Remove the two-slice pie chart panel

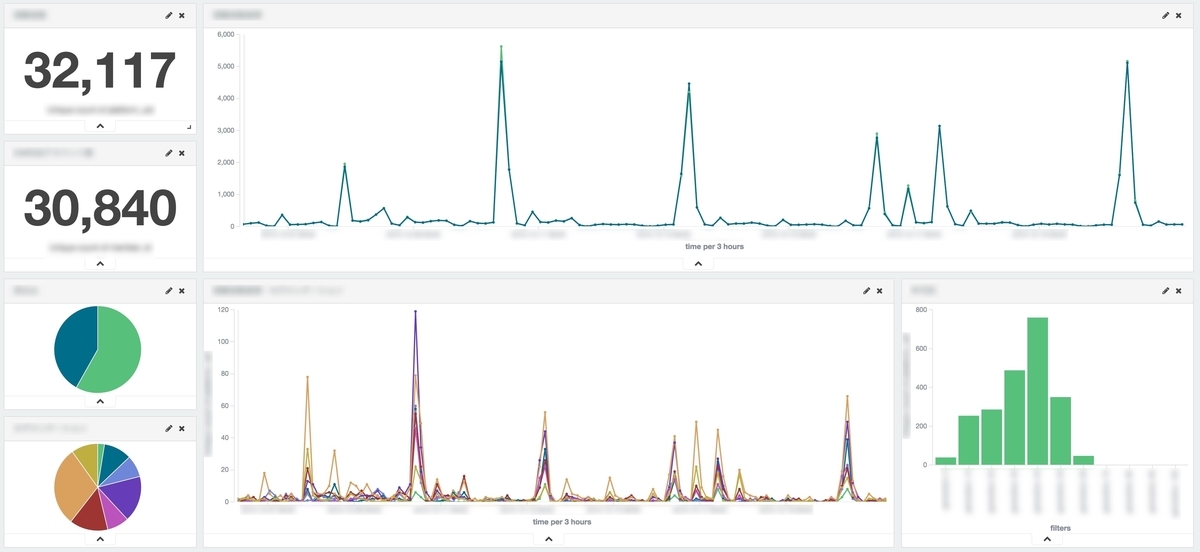point(181,290)
